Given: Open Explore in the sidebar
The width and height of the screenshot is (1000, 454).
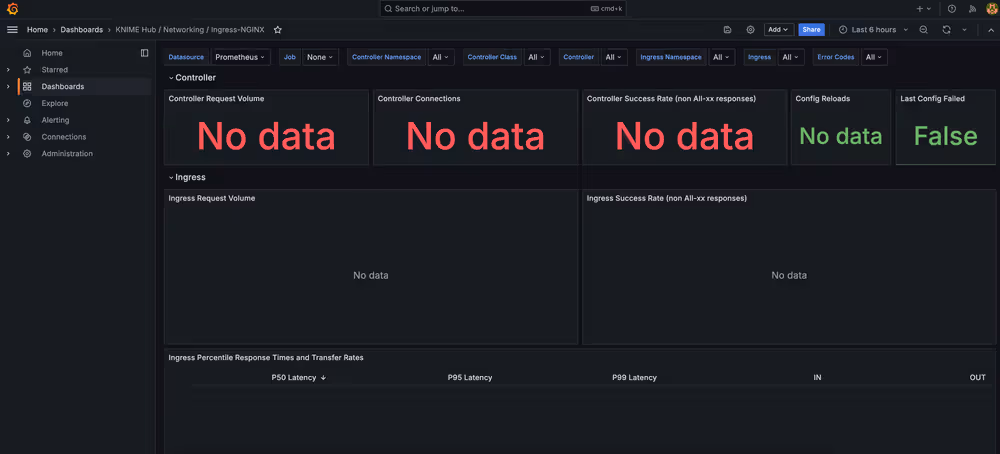Looking at the screenshot, I should coord(55,103).
